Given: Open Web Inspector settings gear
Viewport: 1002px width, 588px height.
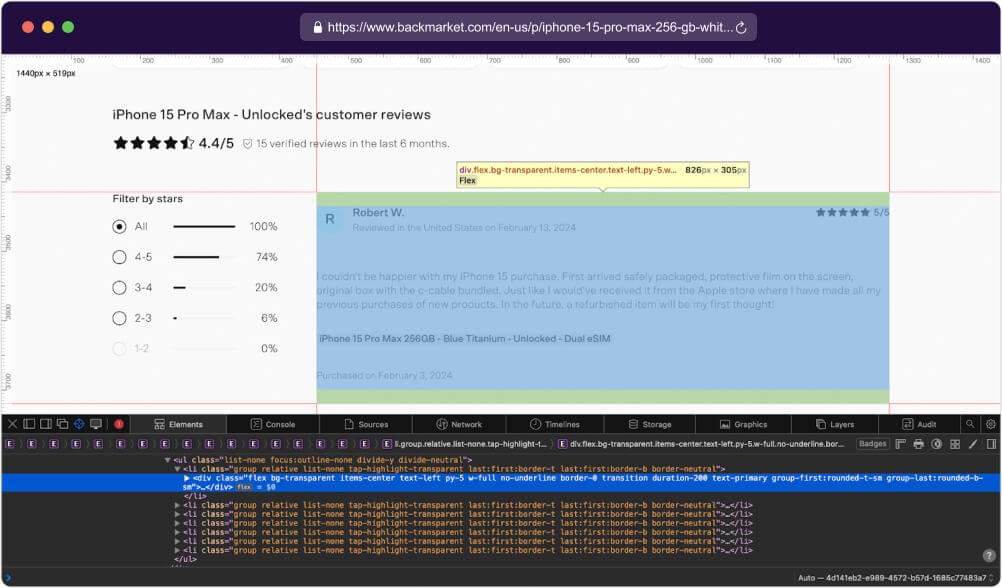Looking at the screenshot, I should coord(990,424).
